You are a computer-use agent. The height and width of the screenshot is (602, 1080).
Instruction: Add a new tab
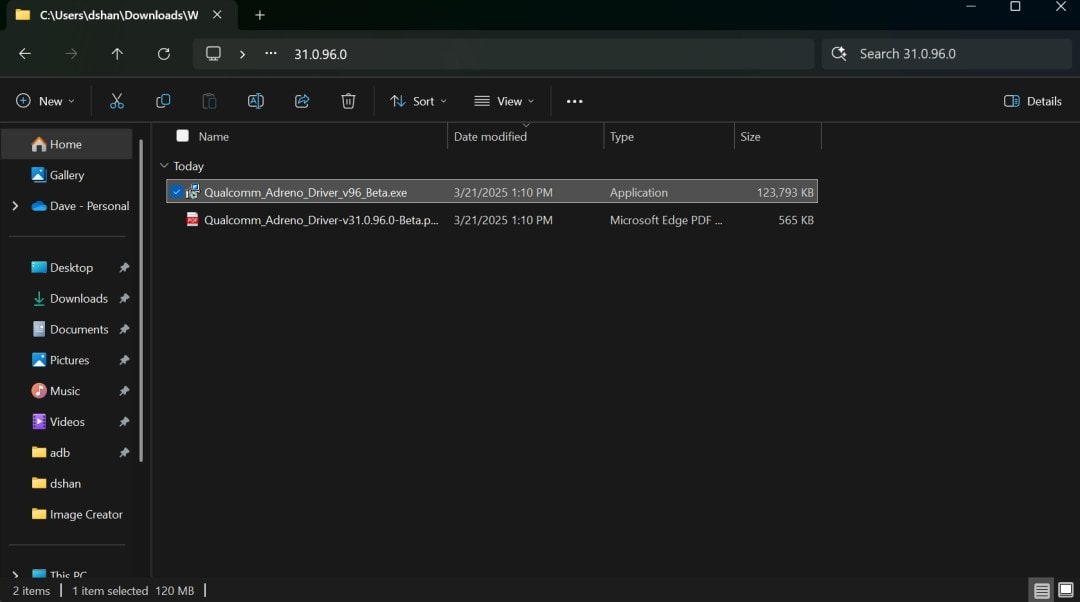[x=260, y=15]
